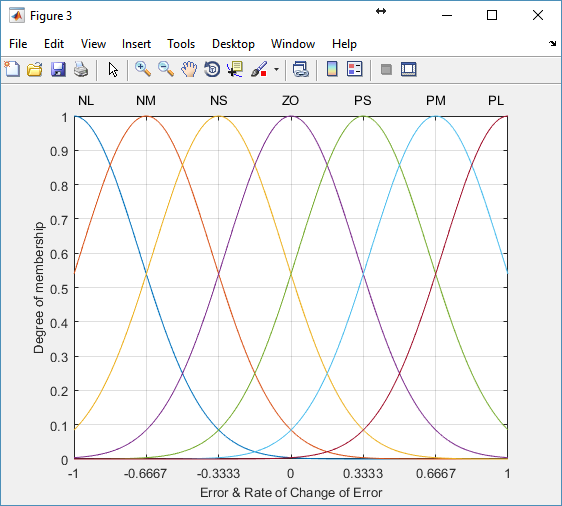Click the New Figure icon
This screenshot has width=562, height=506.
(x=12, y=69)
